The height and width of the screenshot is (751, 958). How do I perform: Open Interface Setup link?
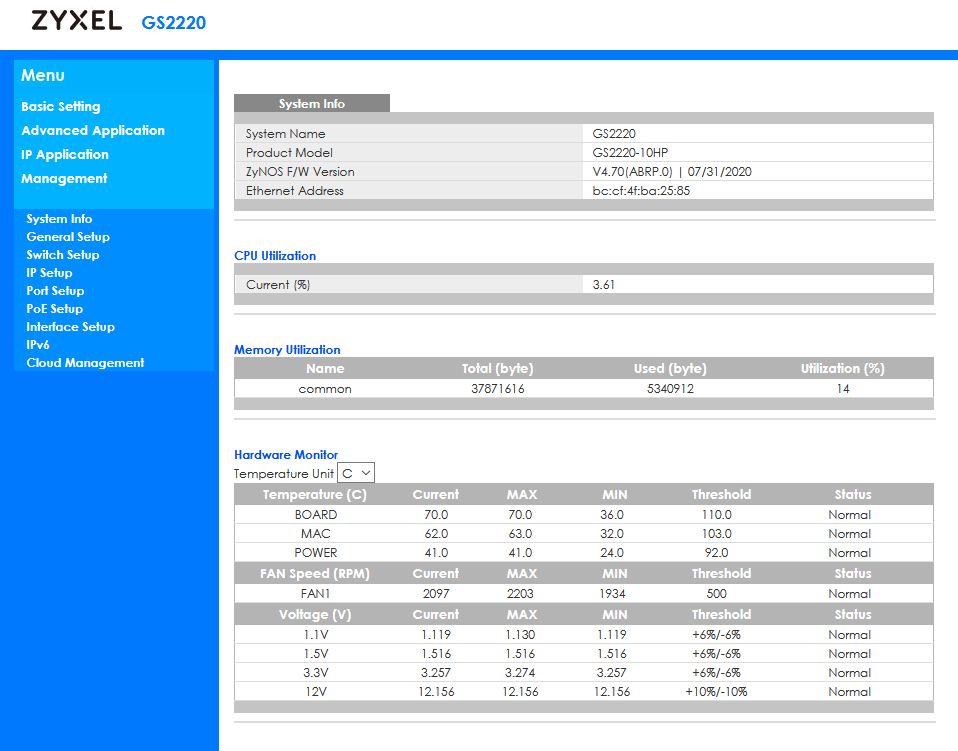tap(70, 327)
